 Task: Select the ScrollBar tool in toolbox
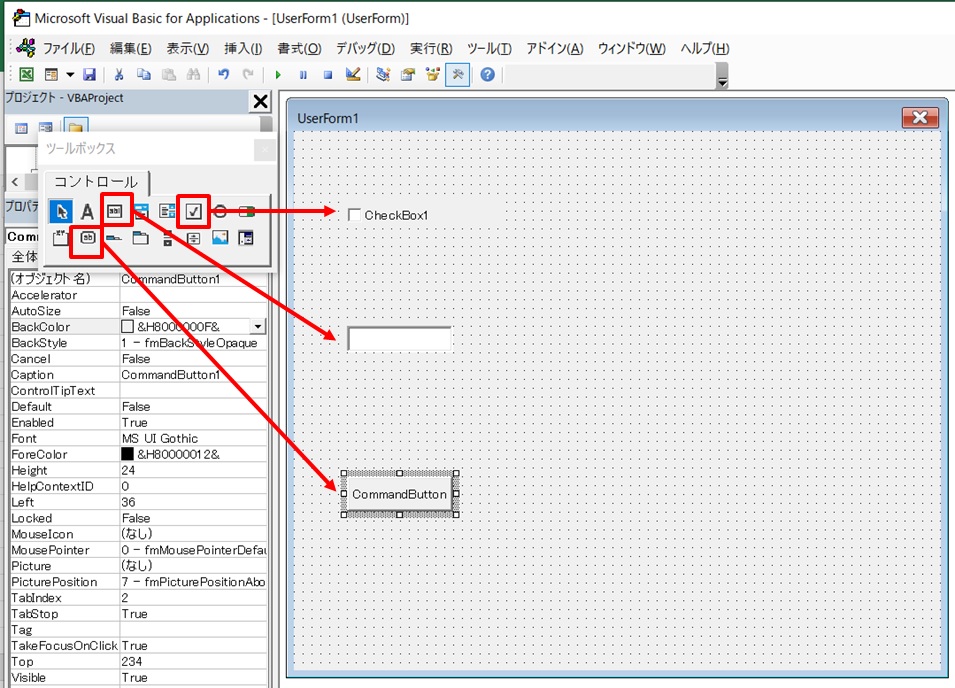tap(167, 238)
